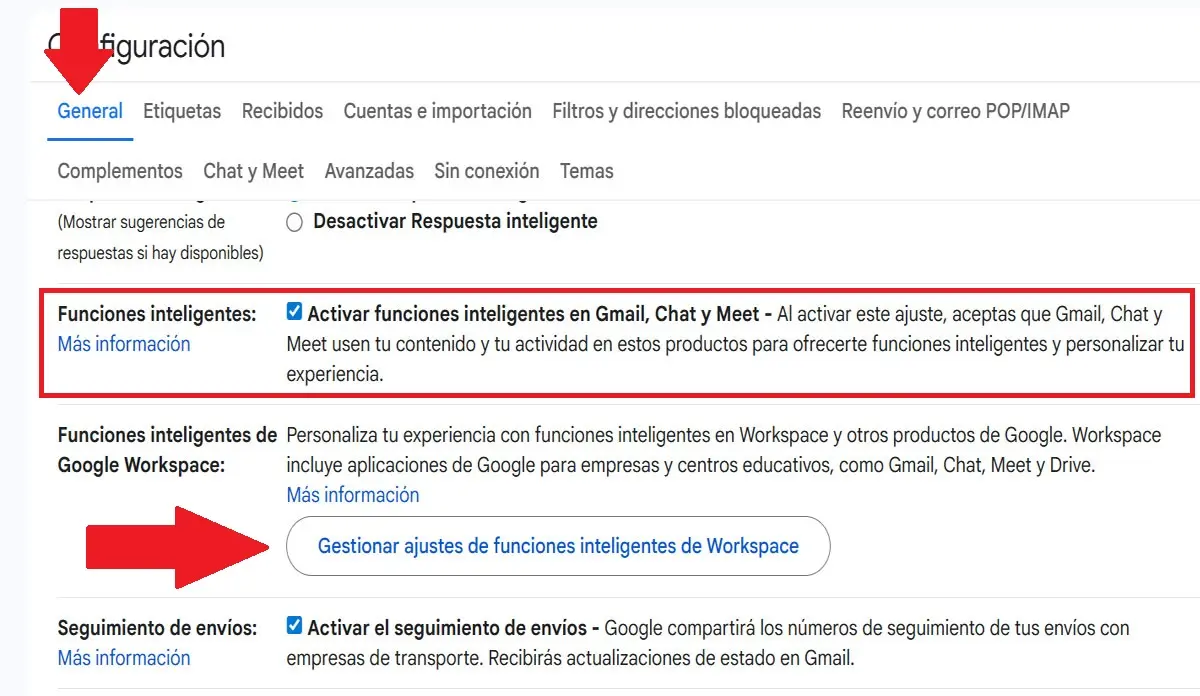Viewport: 1200px width, 696px height.
Task: Open Filtros y direcciones bloqueadas tab
Action: (686, 111)
